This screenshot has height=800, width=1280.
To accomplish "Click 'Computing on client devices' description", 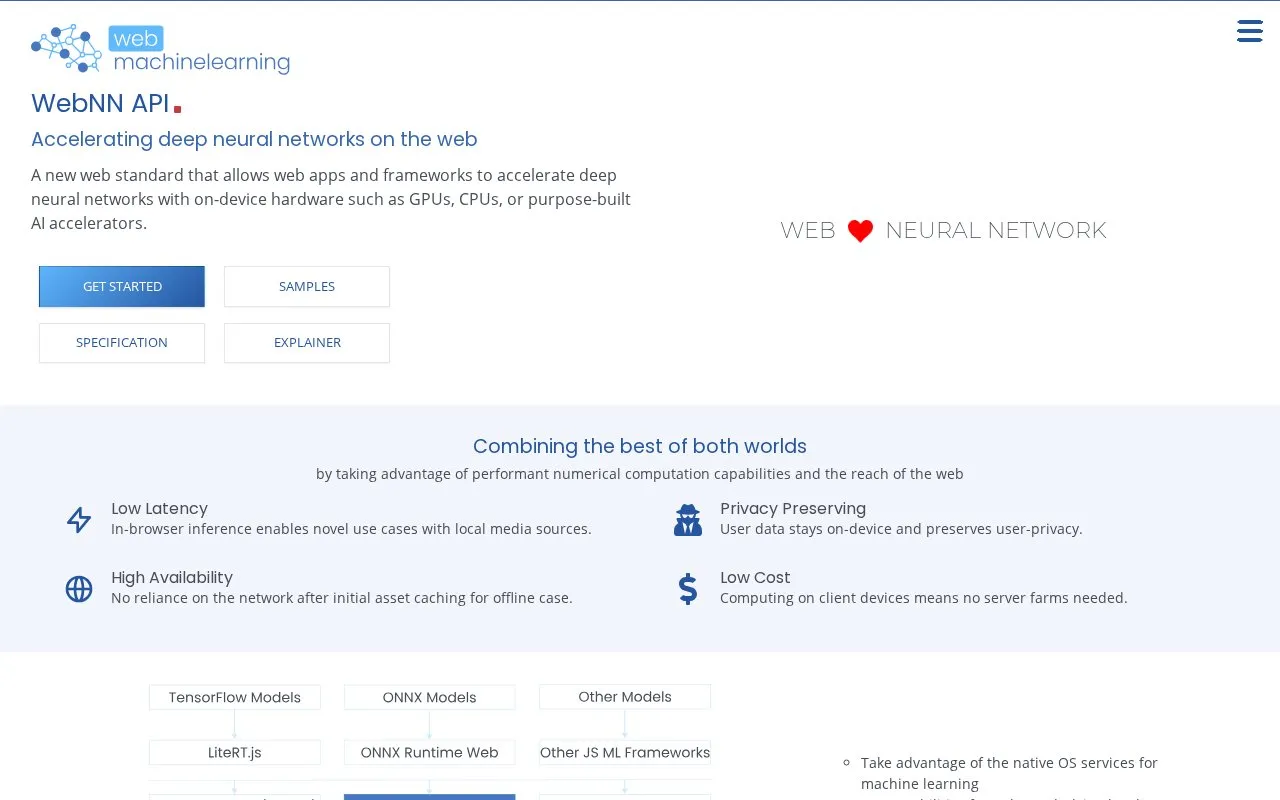I will [x=924, y=598].
